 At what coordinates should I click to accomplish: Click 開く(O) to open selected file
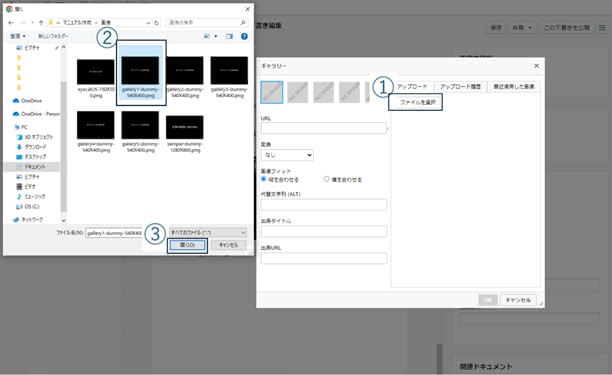[187, 245]
